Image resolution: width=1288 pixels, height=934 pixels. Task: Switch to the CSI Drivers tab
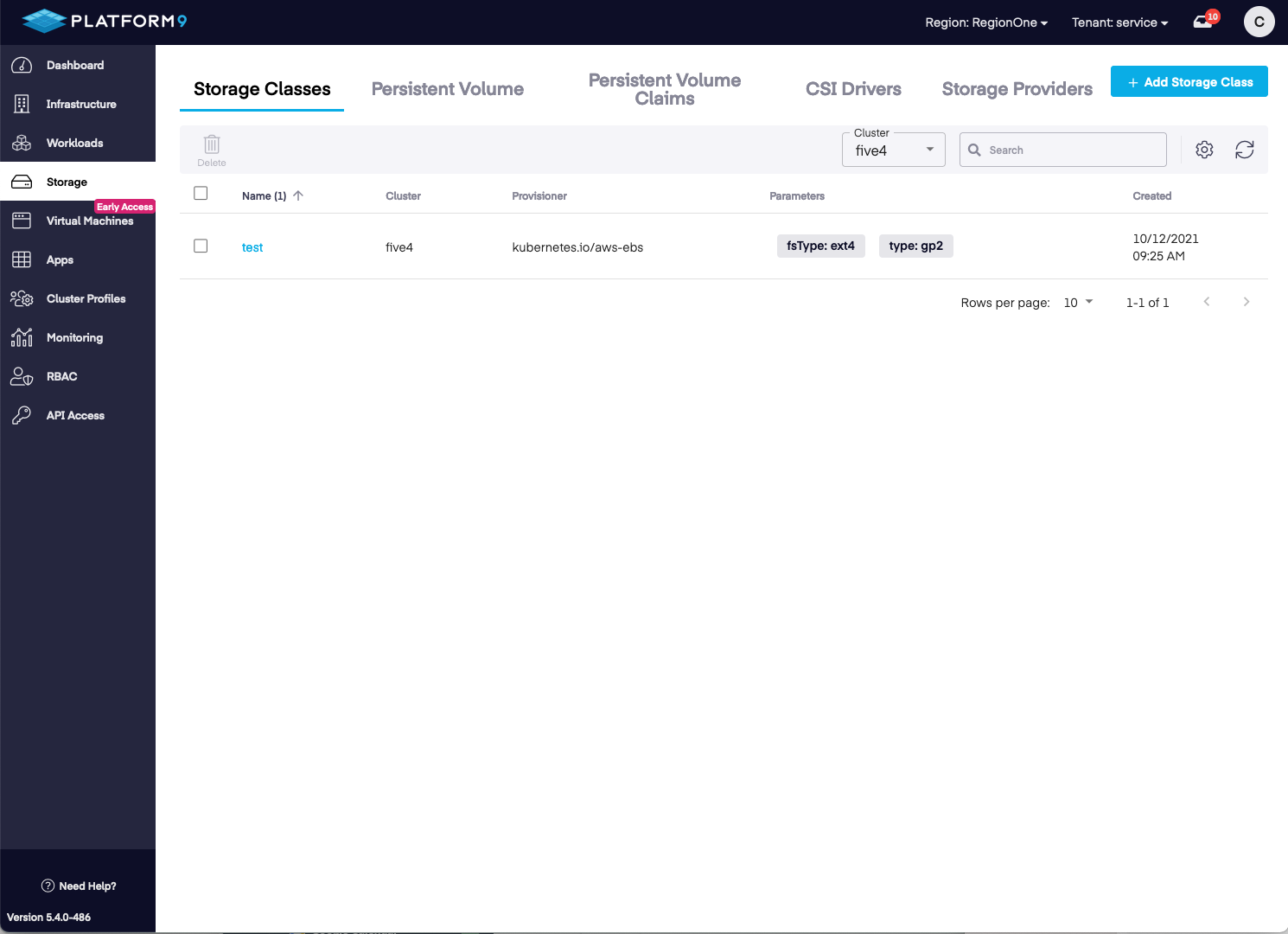853,89
